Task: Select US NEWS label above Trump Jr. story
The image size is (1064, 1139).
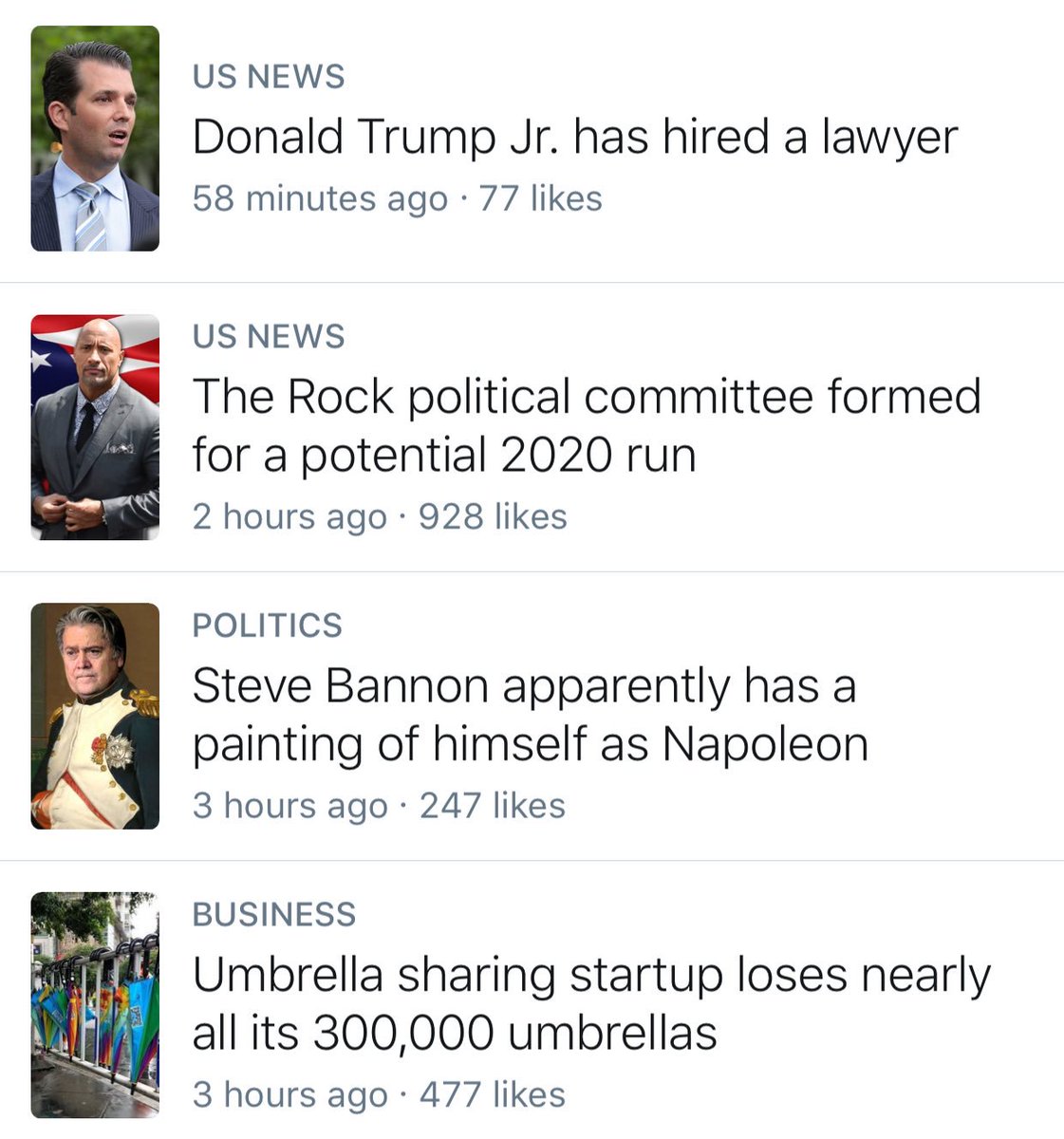Action: pos(269,77)
